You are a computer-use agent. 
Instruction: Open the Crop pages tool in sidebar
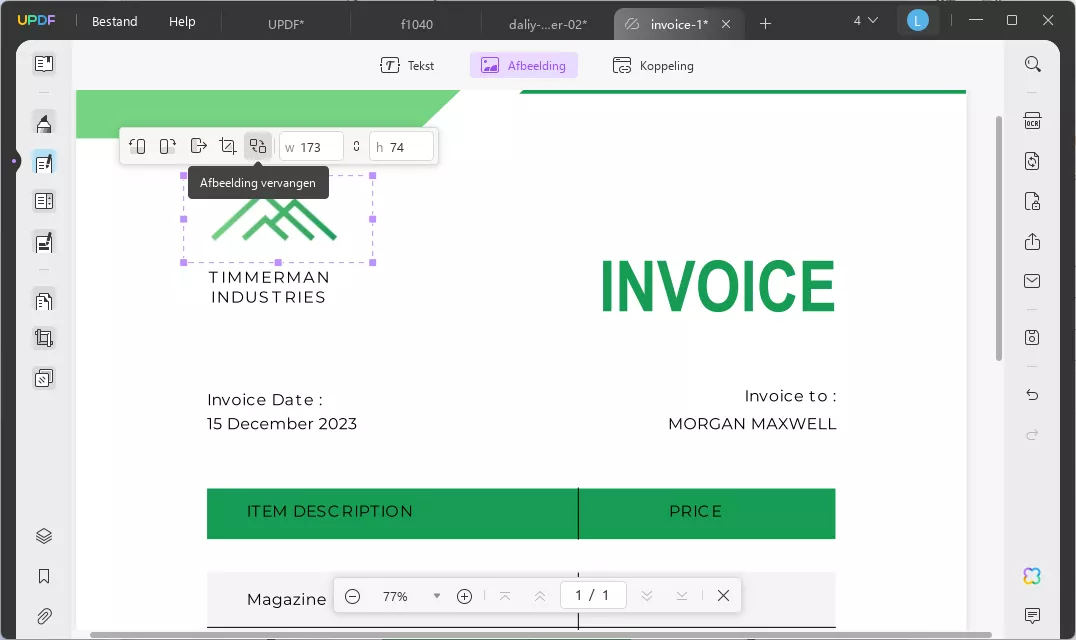(x=44, y=338)
